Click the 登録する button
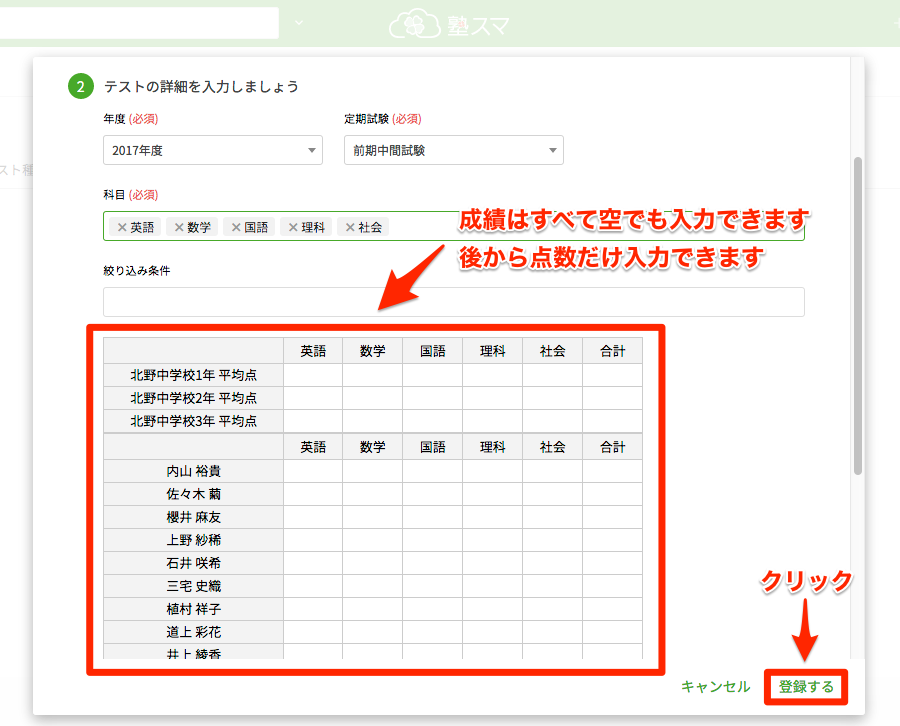 tap(806, 687)
